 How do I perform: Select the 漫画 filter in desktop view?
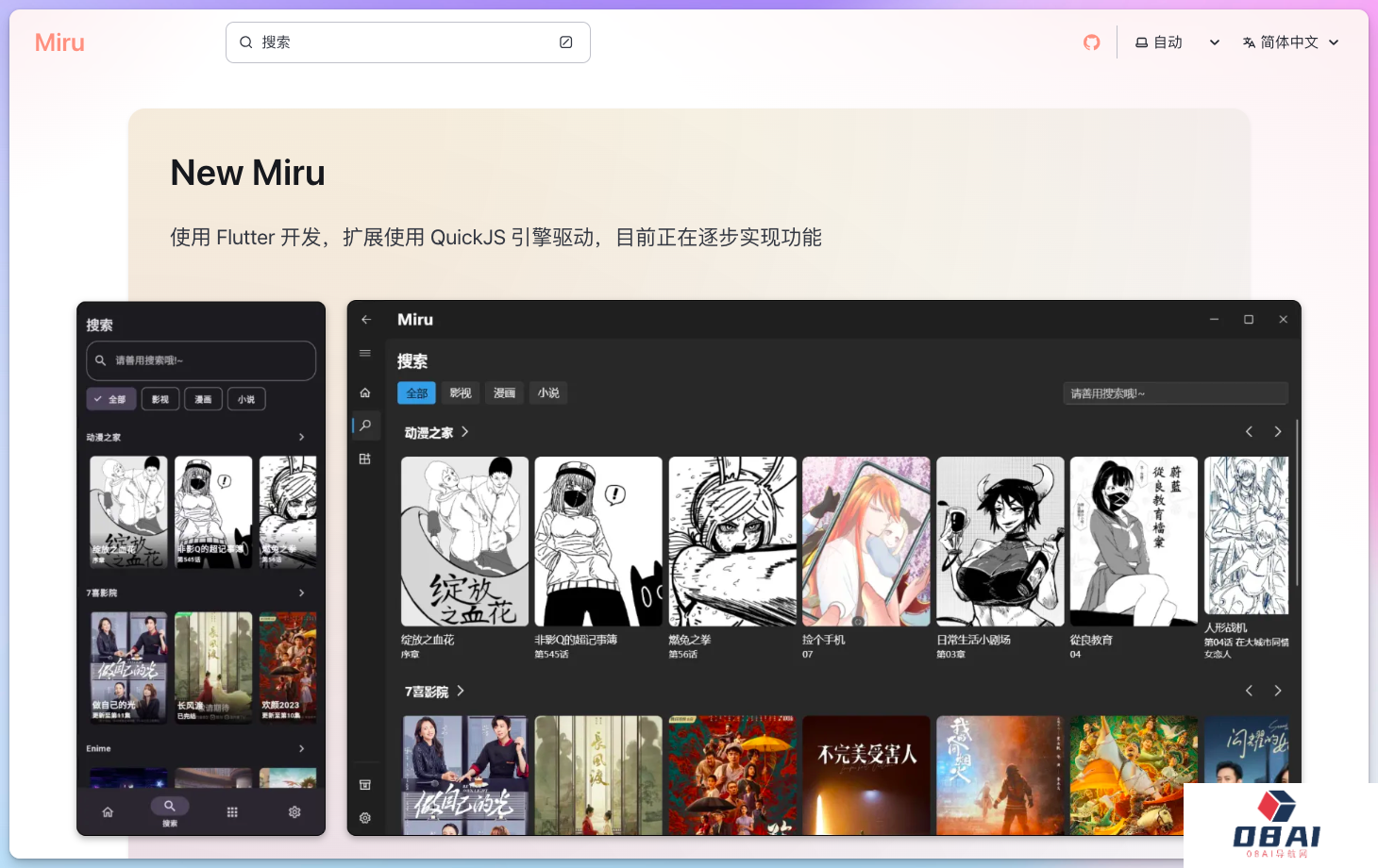504,393
